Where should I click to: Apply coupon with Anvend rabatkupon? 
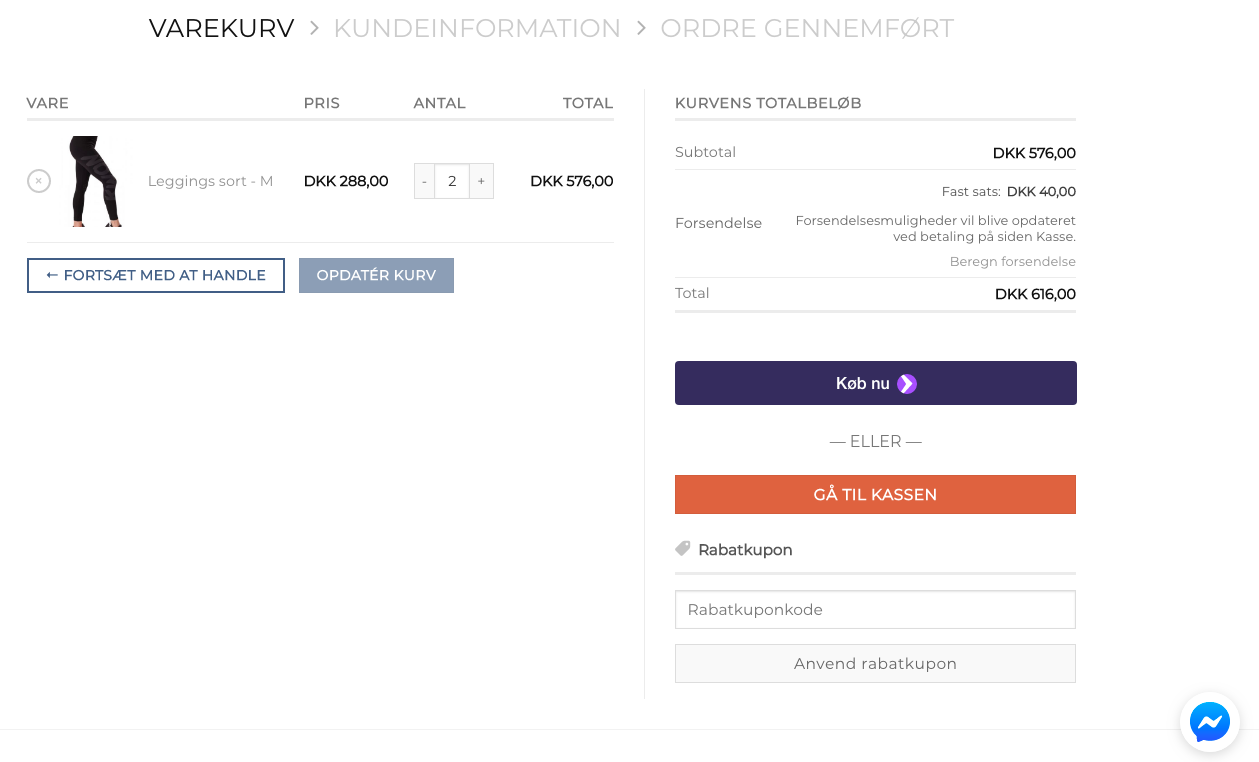pos(875,664)
